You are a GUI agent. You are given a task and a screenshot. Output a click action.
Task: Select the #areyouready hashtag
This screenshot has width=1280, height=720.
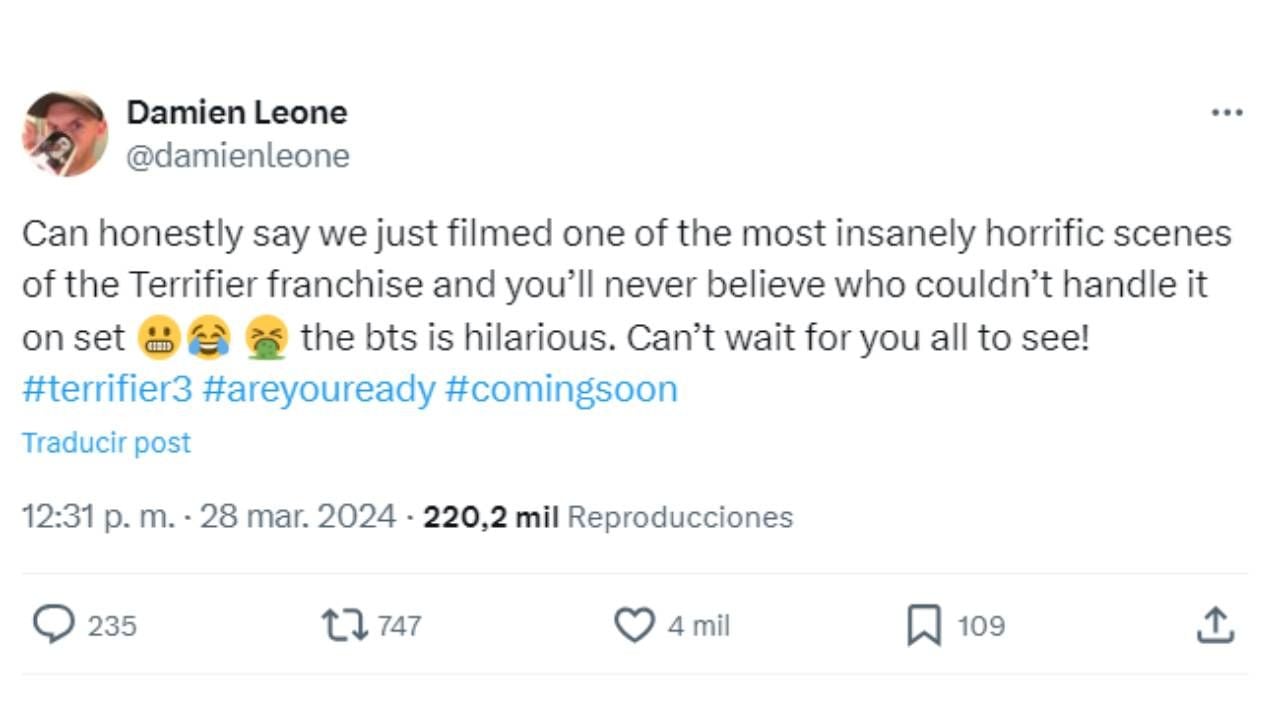318,389
